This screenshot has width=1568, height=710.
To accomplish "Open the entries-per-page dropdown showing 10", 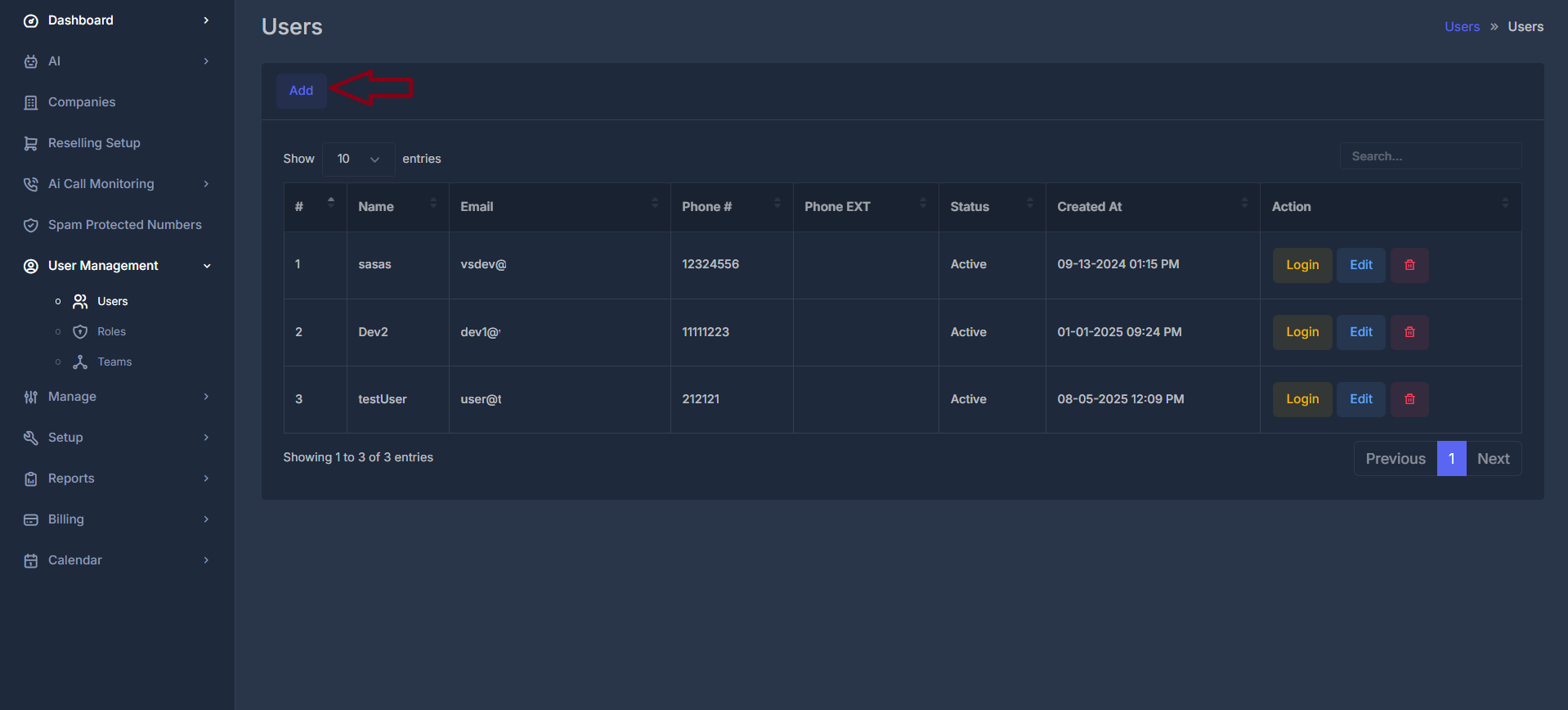I will 358,159.
